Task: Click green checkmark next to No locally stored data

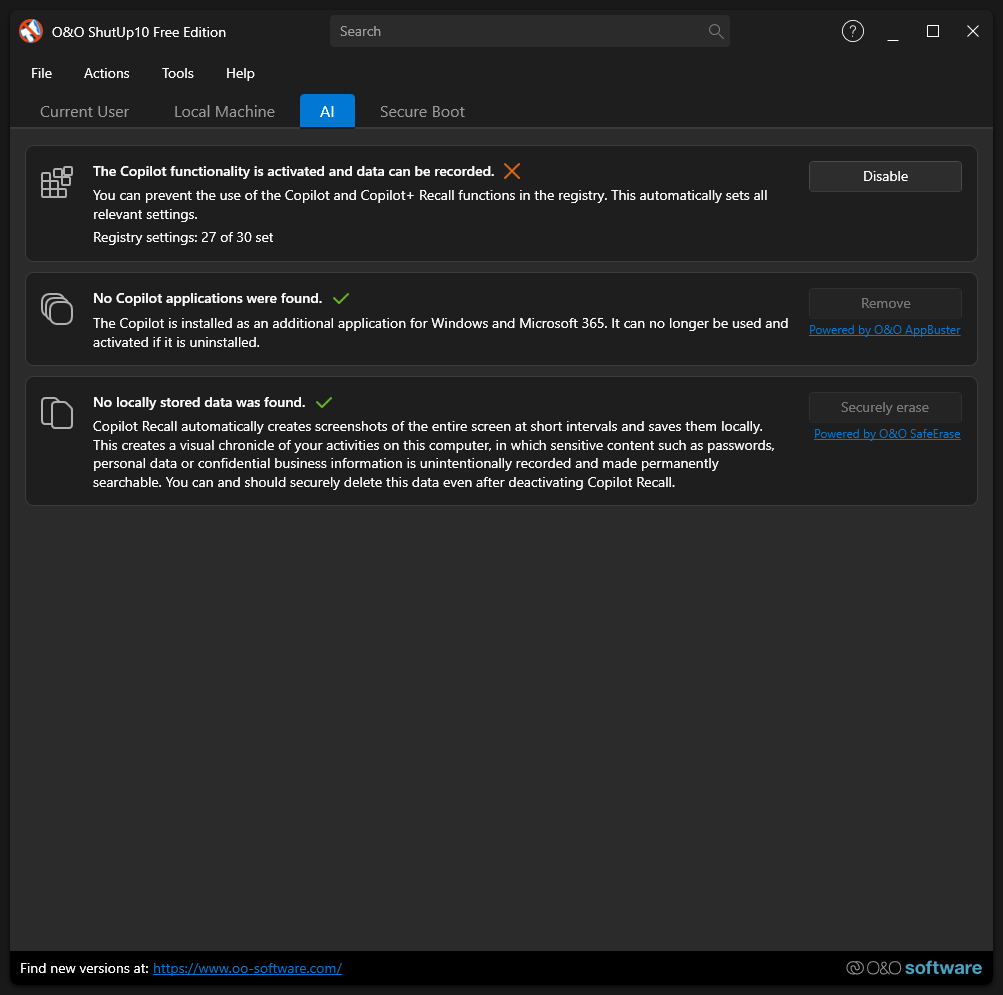Action: pos(324,402)
